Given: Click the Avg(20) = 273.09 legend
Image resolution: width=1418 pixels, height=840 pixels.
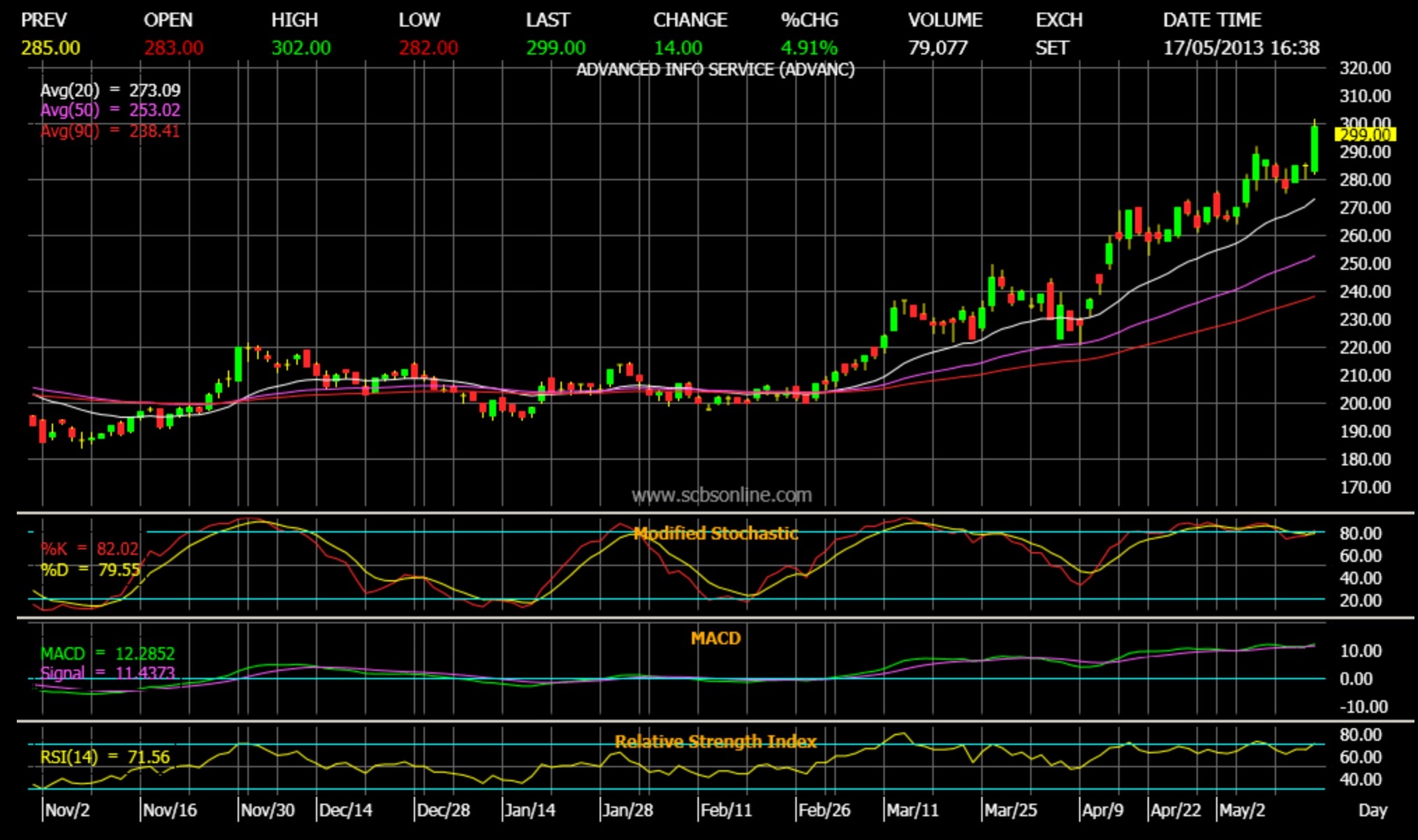Looking at the screenshot, I should (110, 91).
